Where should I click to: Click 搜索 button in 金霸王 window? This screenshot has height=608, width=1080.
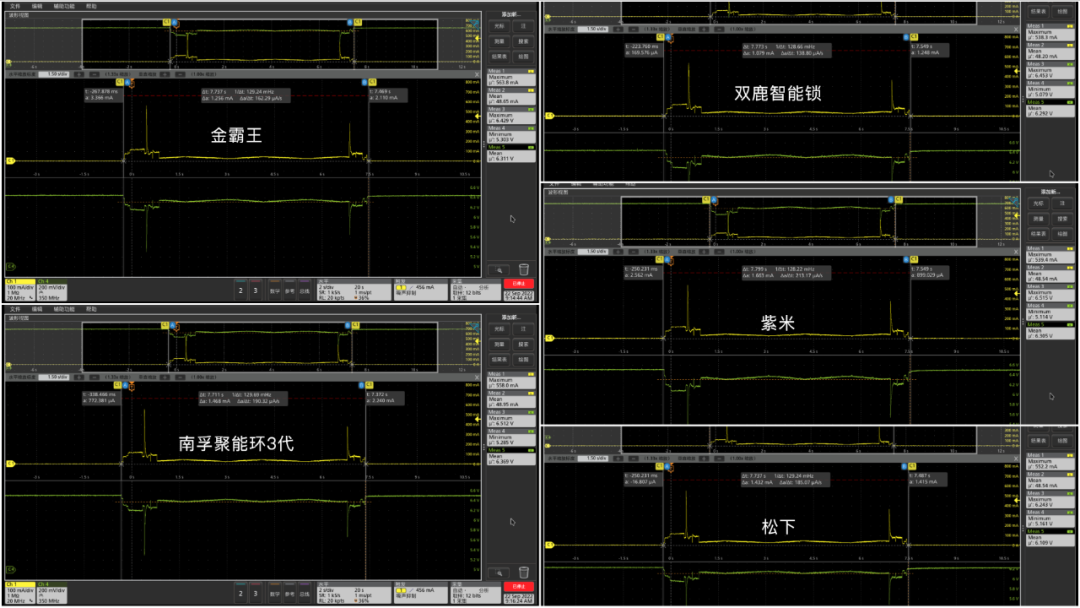tap(523, 41)
